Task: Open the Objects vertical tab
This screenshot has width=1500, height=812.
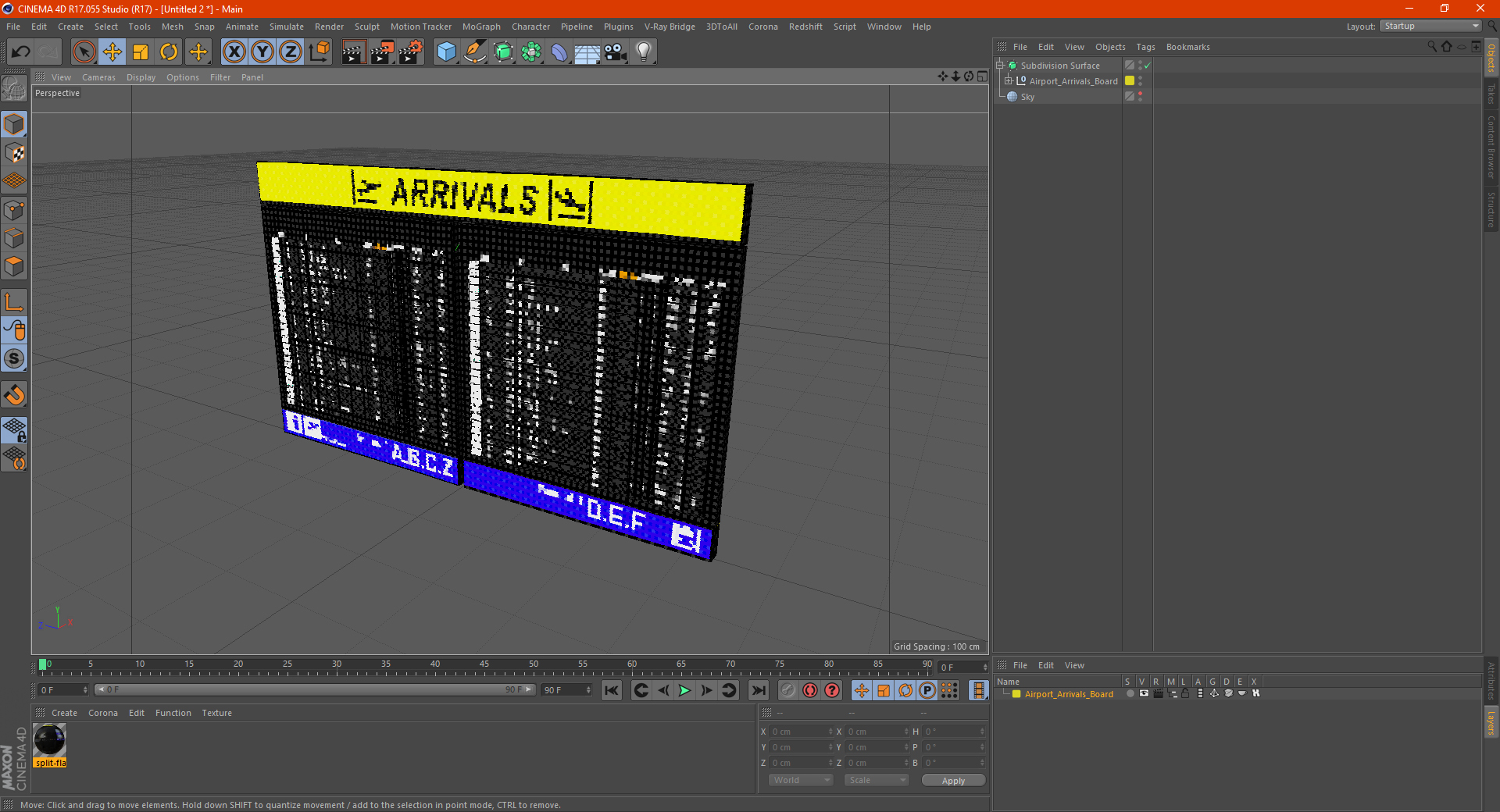Action: [x=1491, y=59]
